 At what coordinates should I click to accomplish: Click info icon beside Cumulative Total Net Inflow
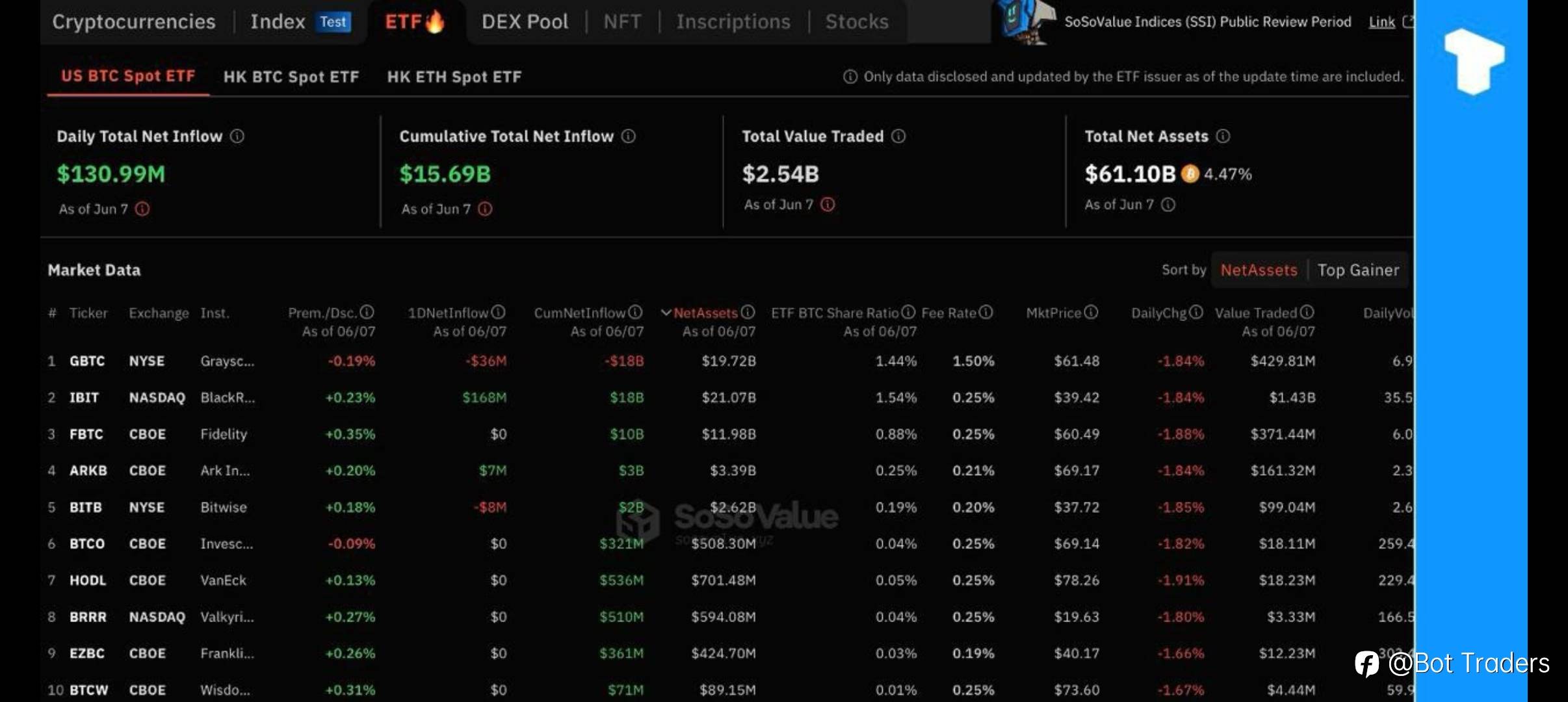(628, 136)
